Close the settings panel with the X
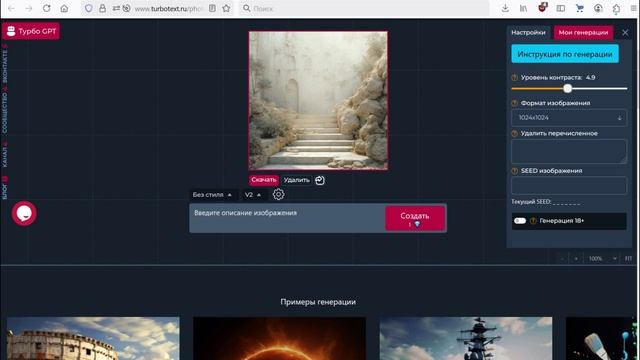 click(625, 33)
